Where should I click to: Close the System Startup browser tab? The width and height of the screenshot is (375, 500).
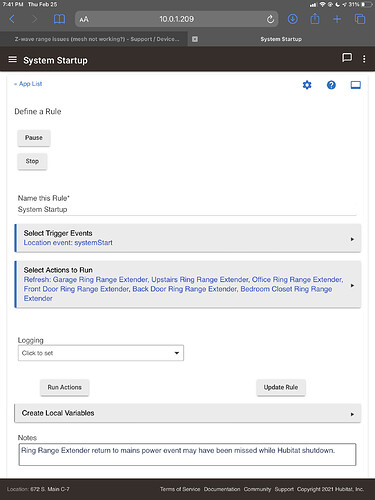(x=195, y=39)
